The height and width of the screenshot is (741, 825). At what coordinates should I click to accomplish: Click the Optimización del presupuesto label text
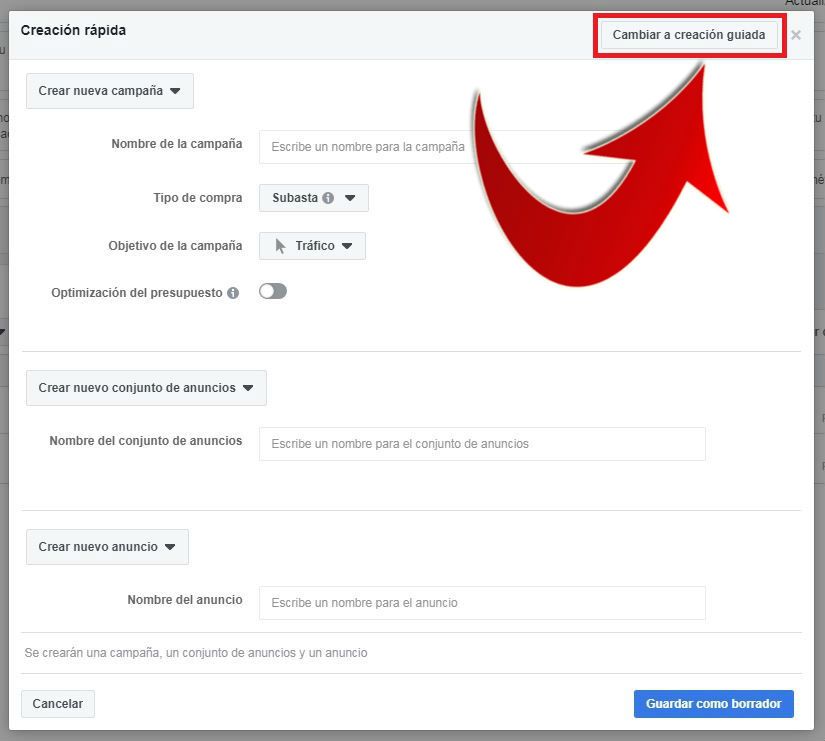136,293
